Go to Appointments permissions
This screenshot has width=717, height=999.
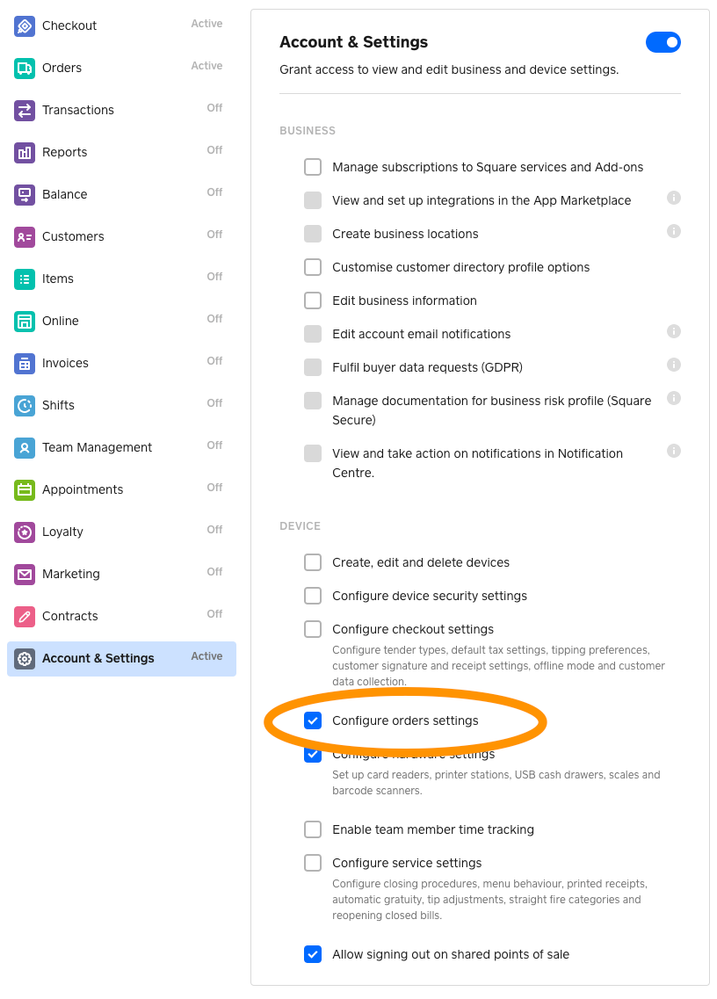[x=82, y=490]
